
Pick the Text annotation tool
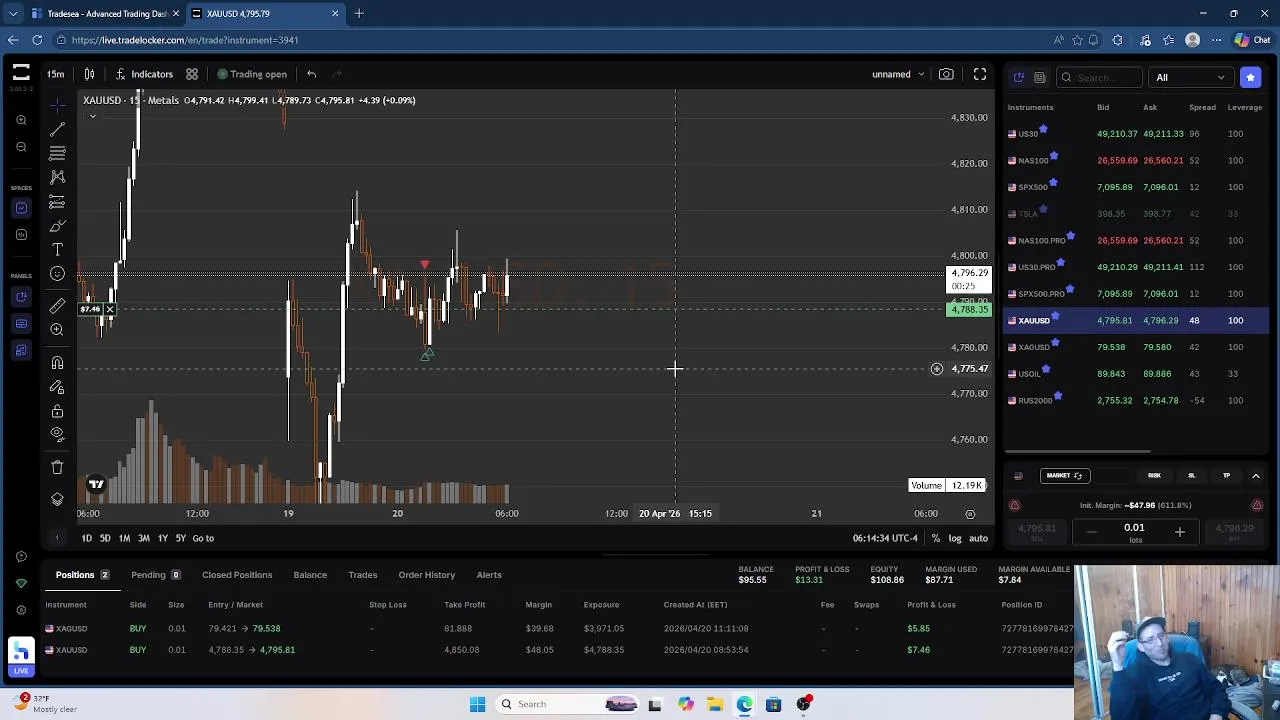[x=57, y=249]
